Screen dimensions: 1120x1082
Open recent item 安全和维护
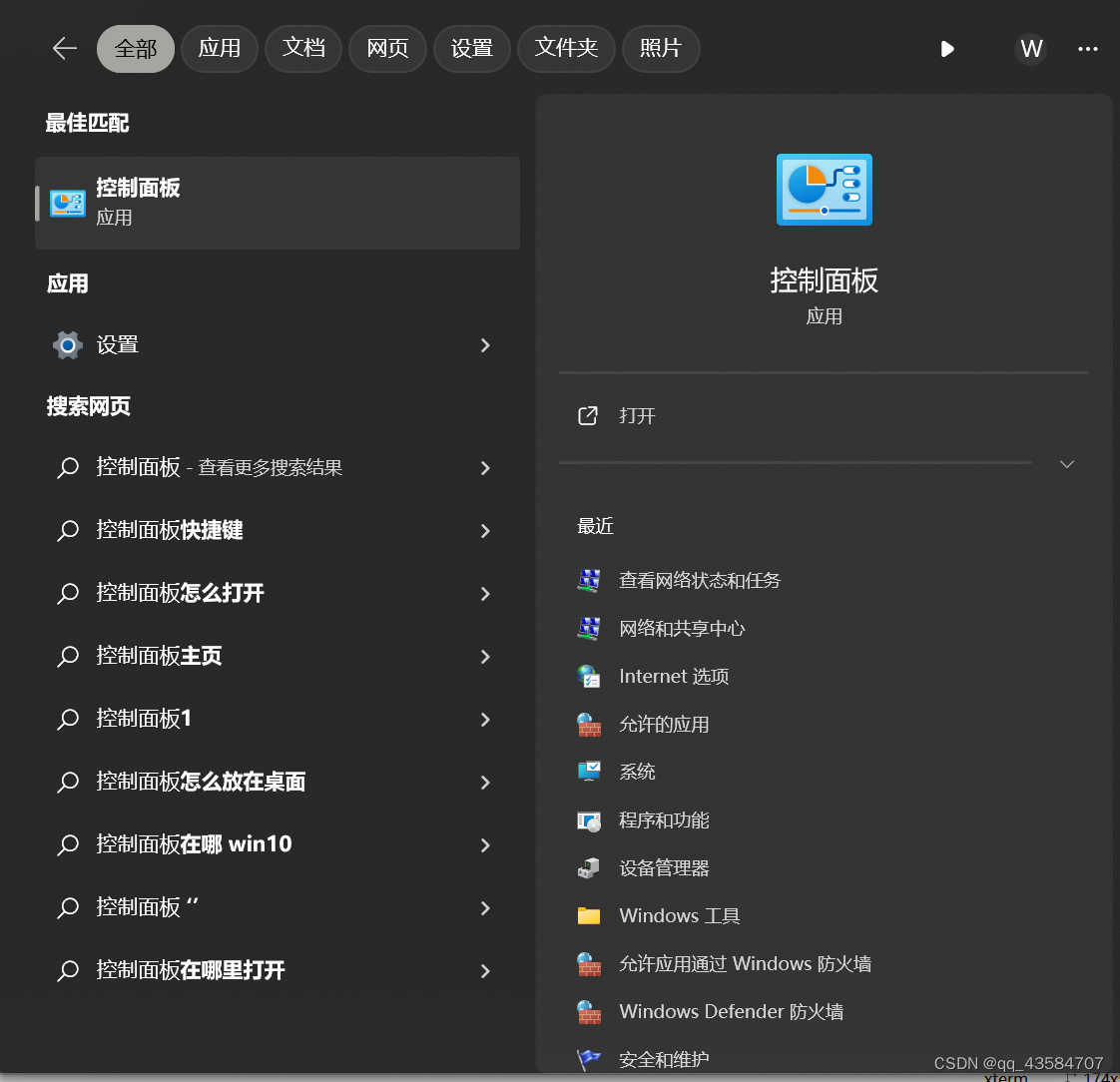664,1059
